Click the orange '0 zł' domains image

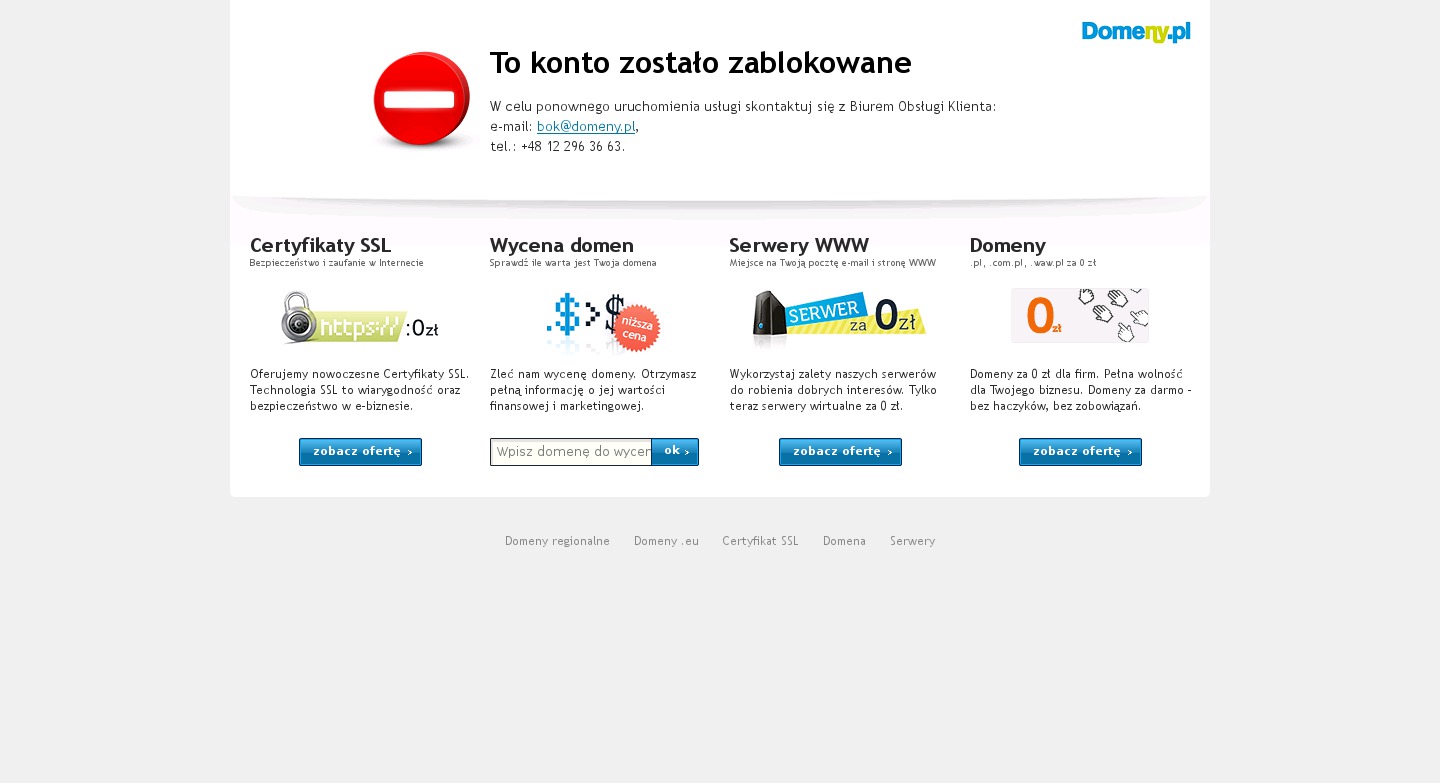1079,316
